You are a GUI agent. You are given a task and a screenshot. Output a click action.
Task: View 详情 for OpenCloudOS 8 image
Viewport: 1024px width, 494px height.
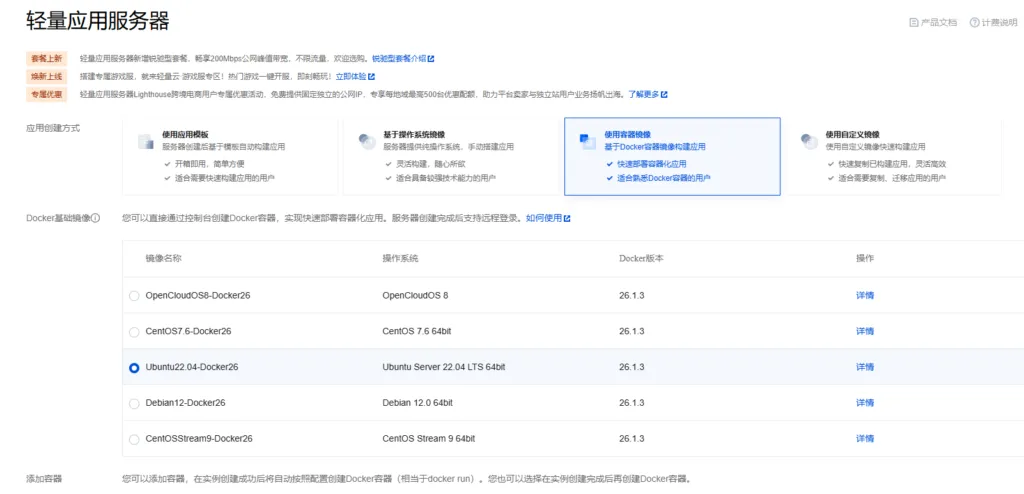click(864, 295)
